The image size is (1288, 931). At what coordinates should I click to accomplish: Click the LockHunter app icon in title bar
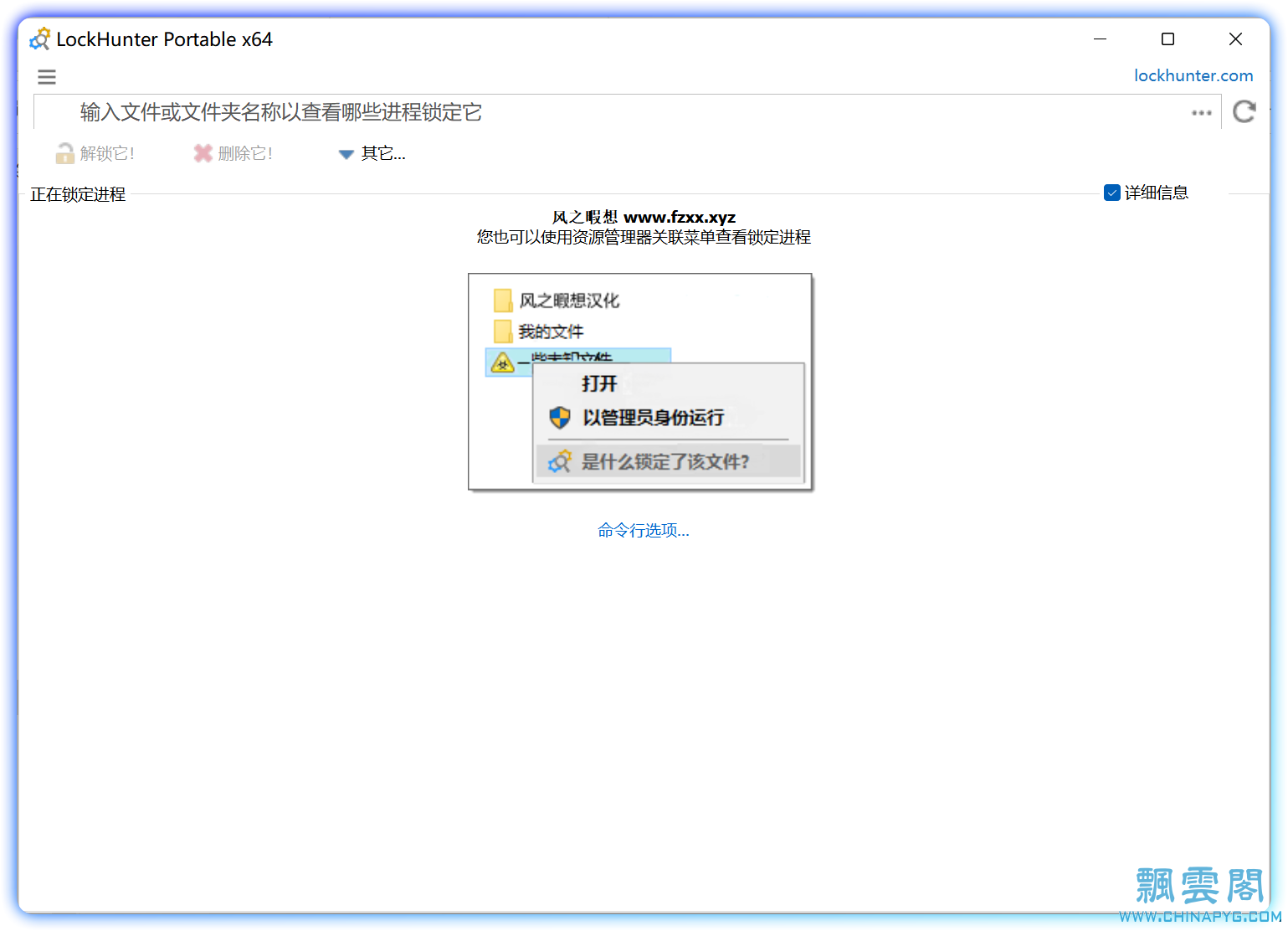click(39, 39)
